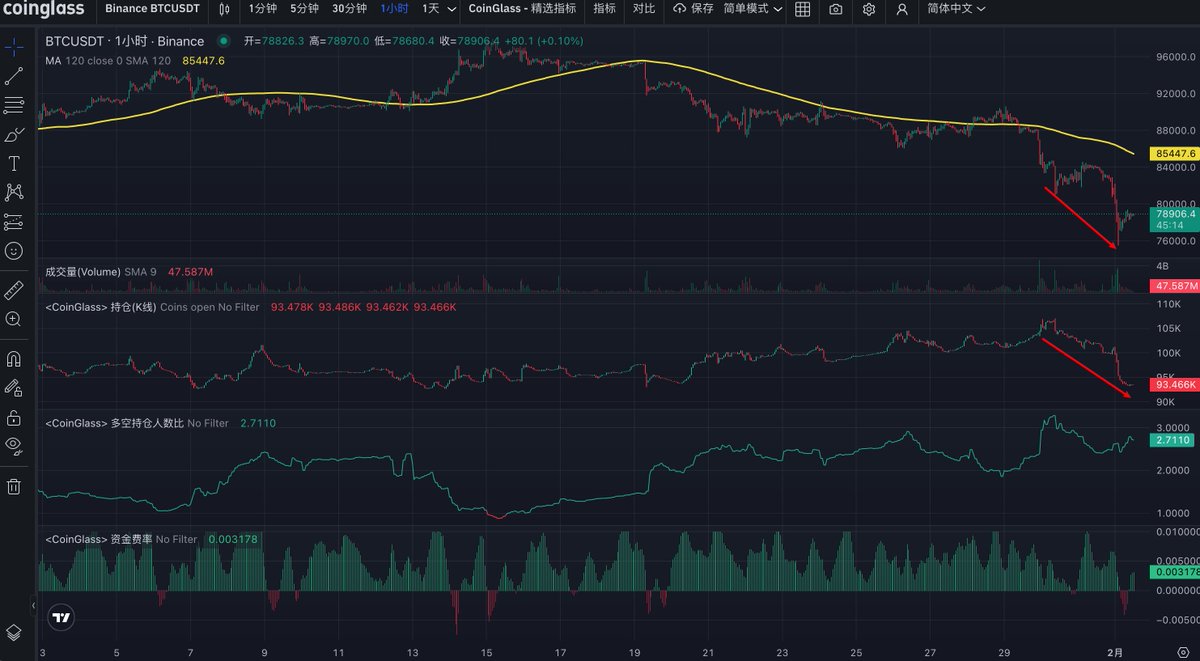Delete drawings with the trash icon
This screenshot has height=661, width=1200.
(x=14, y=486)
